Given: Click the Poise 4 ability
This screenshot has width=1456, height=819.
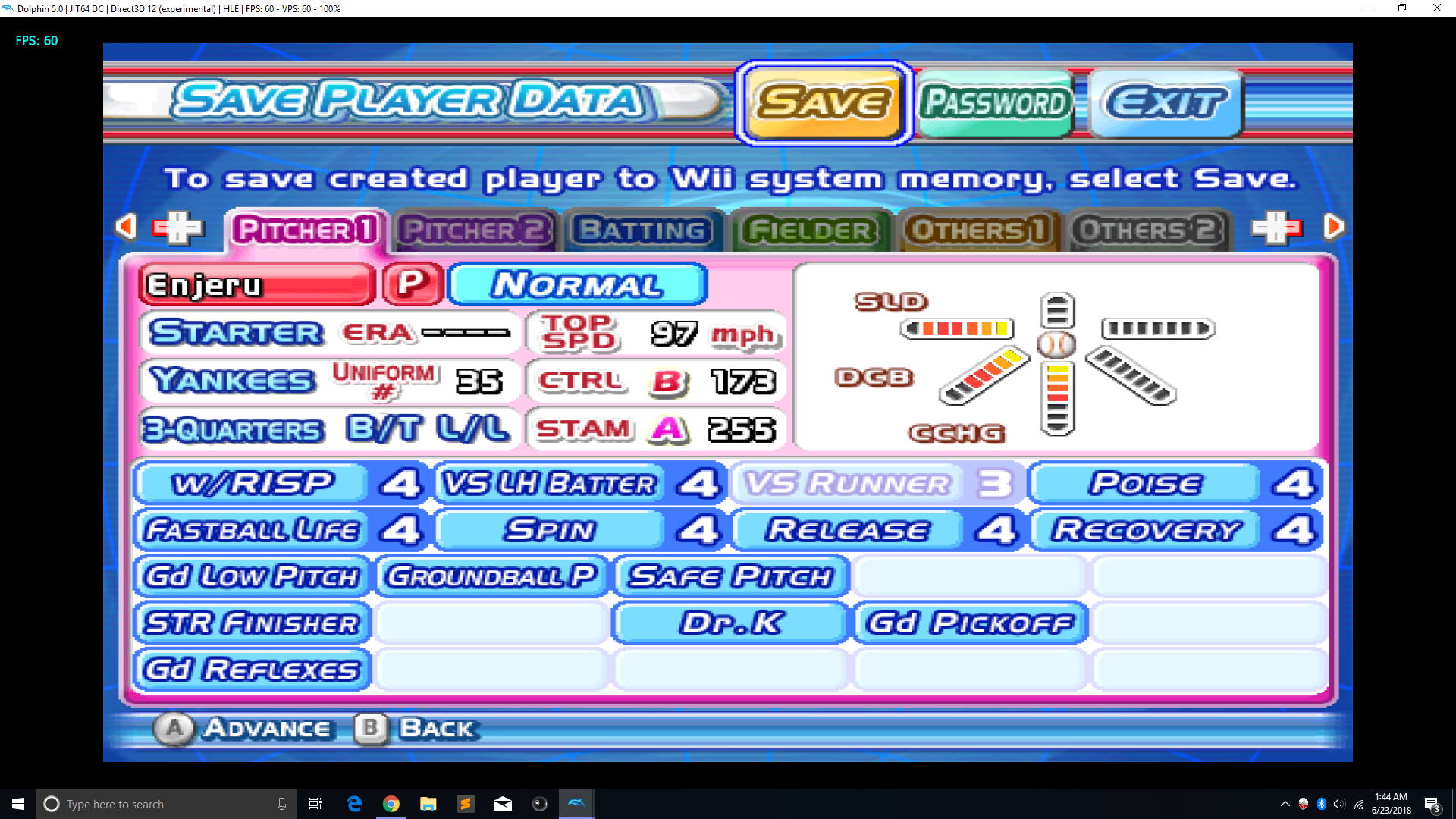Looking at the screenshot, I should 1176,484.
